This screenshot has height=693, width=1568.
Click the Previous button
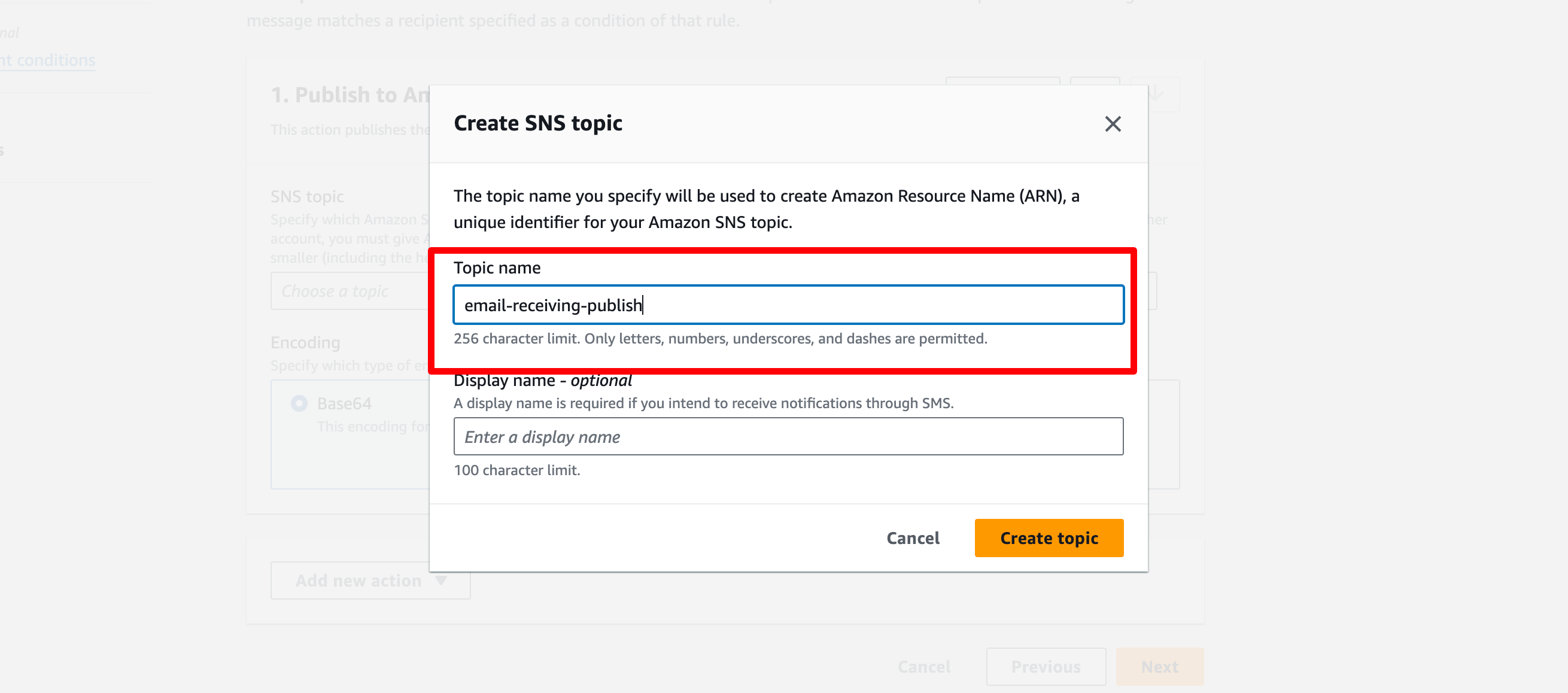(1045, 666)
